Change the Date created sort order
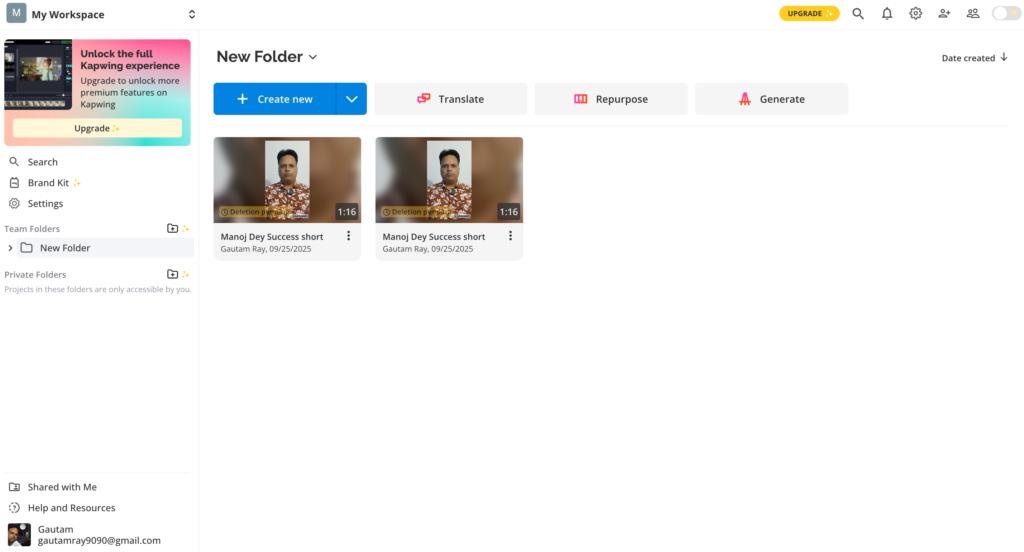This screenshot has width=1024, height=552. 974,58
